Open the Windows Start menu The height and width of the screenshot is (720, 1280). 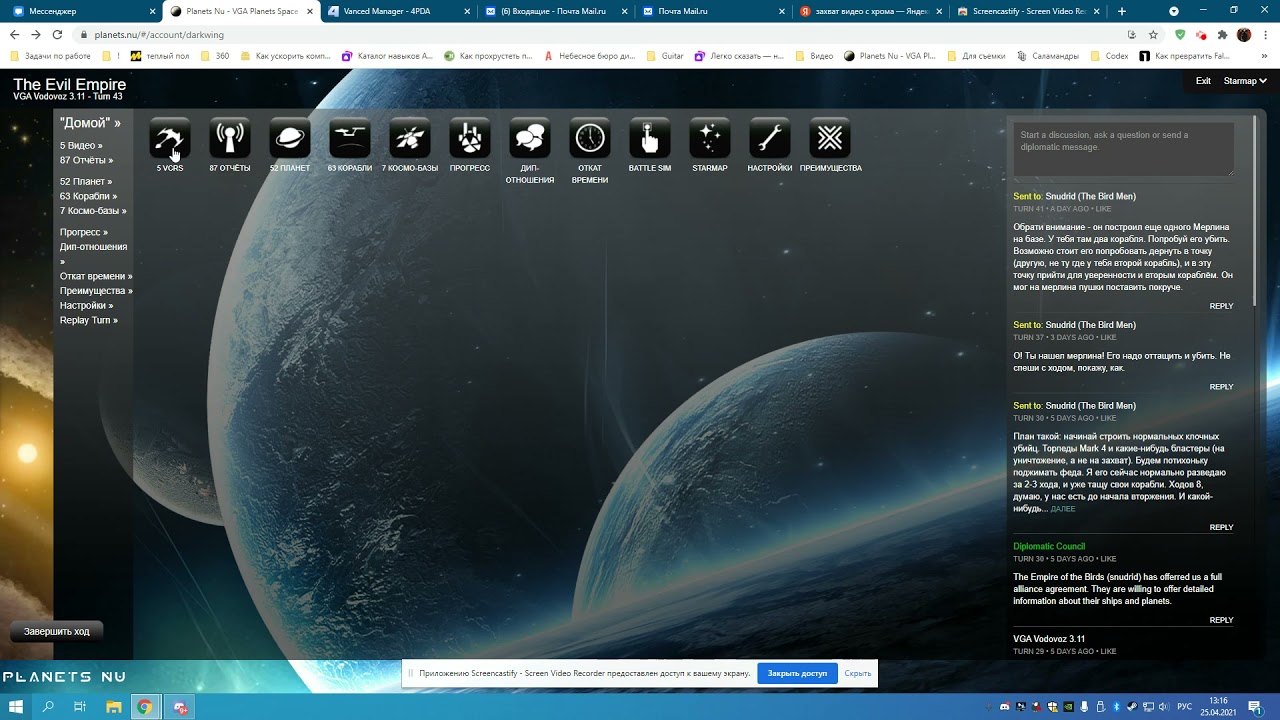[x=14, y=707]
